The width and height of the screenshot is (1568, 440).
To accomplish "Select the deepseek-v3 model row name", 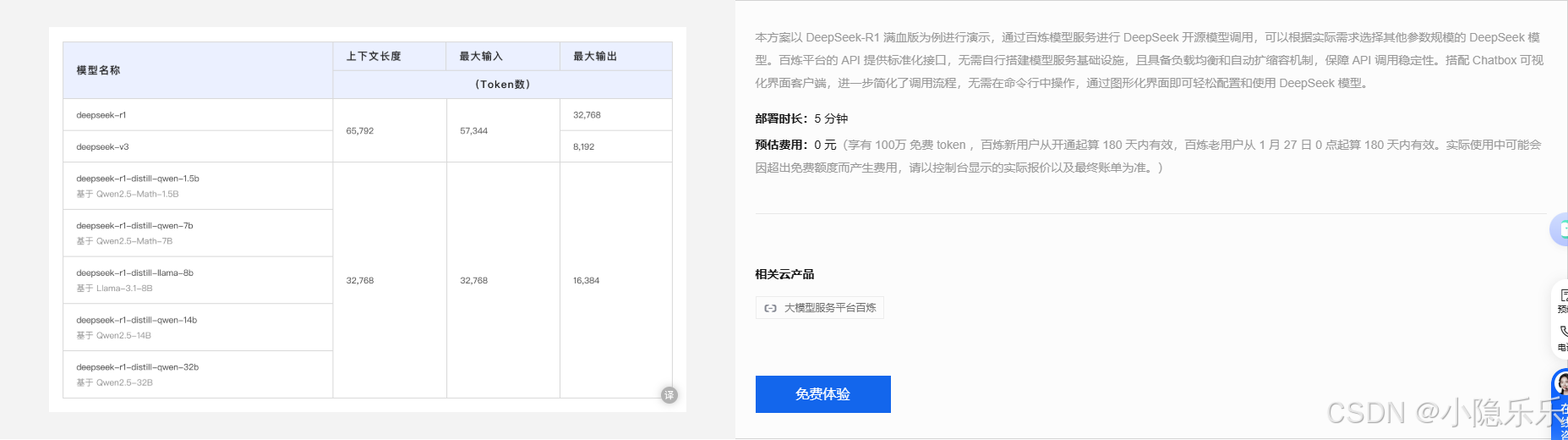I will [x=102, y=147].
